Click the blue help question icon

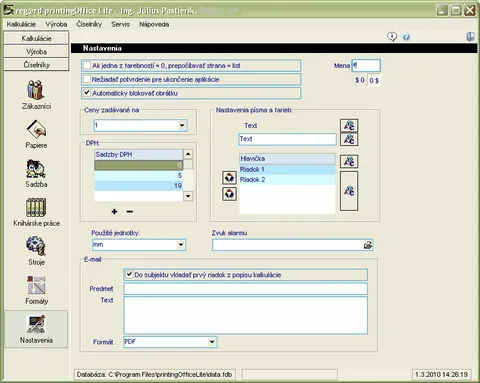click(406, 37)
